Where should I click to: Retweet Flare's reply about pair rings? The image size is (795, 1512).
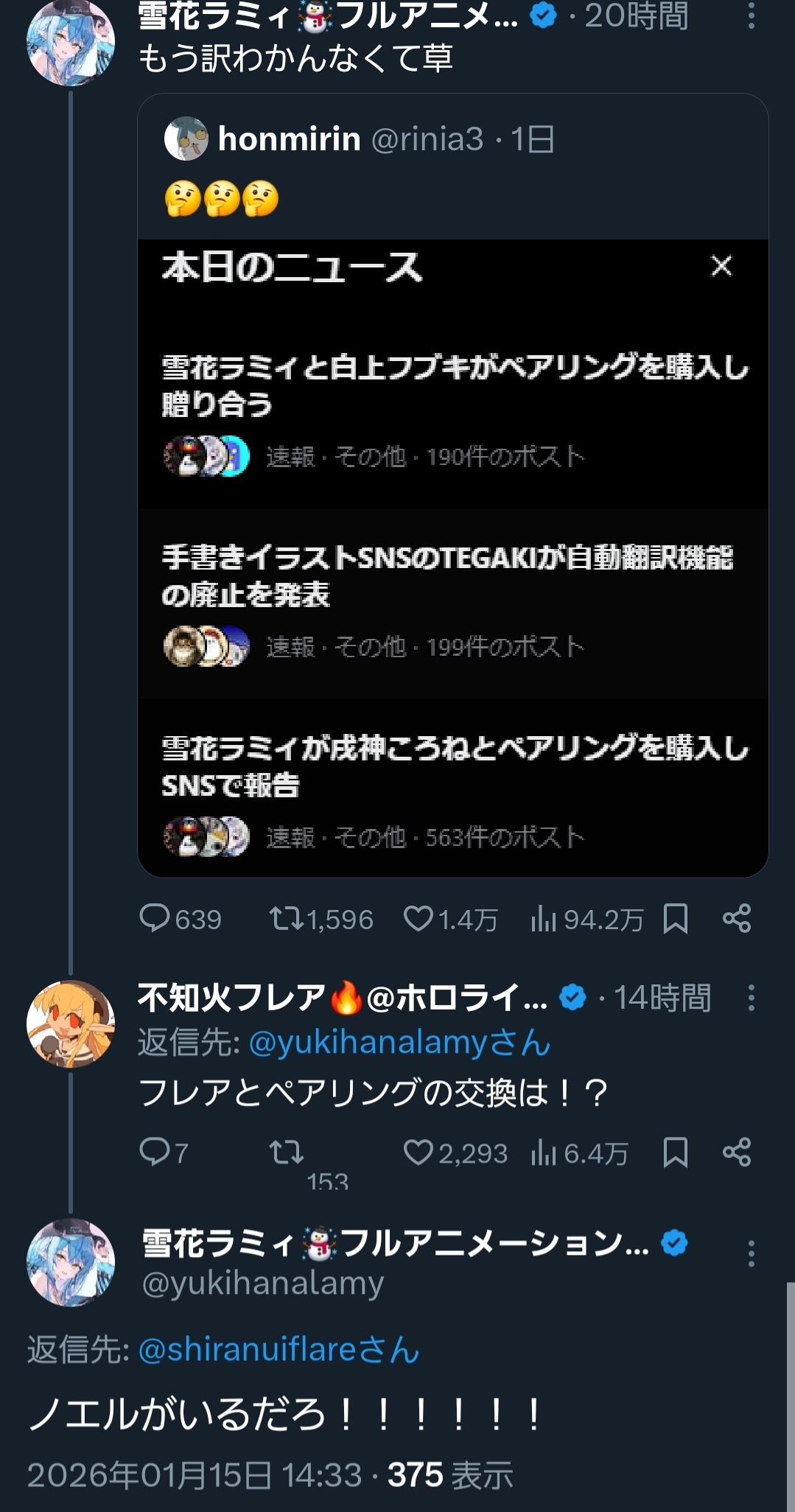(x=286, y=1152)
